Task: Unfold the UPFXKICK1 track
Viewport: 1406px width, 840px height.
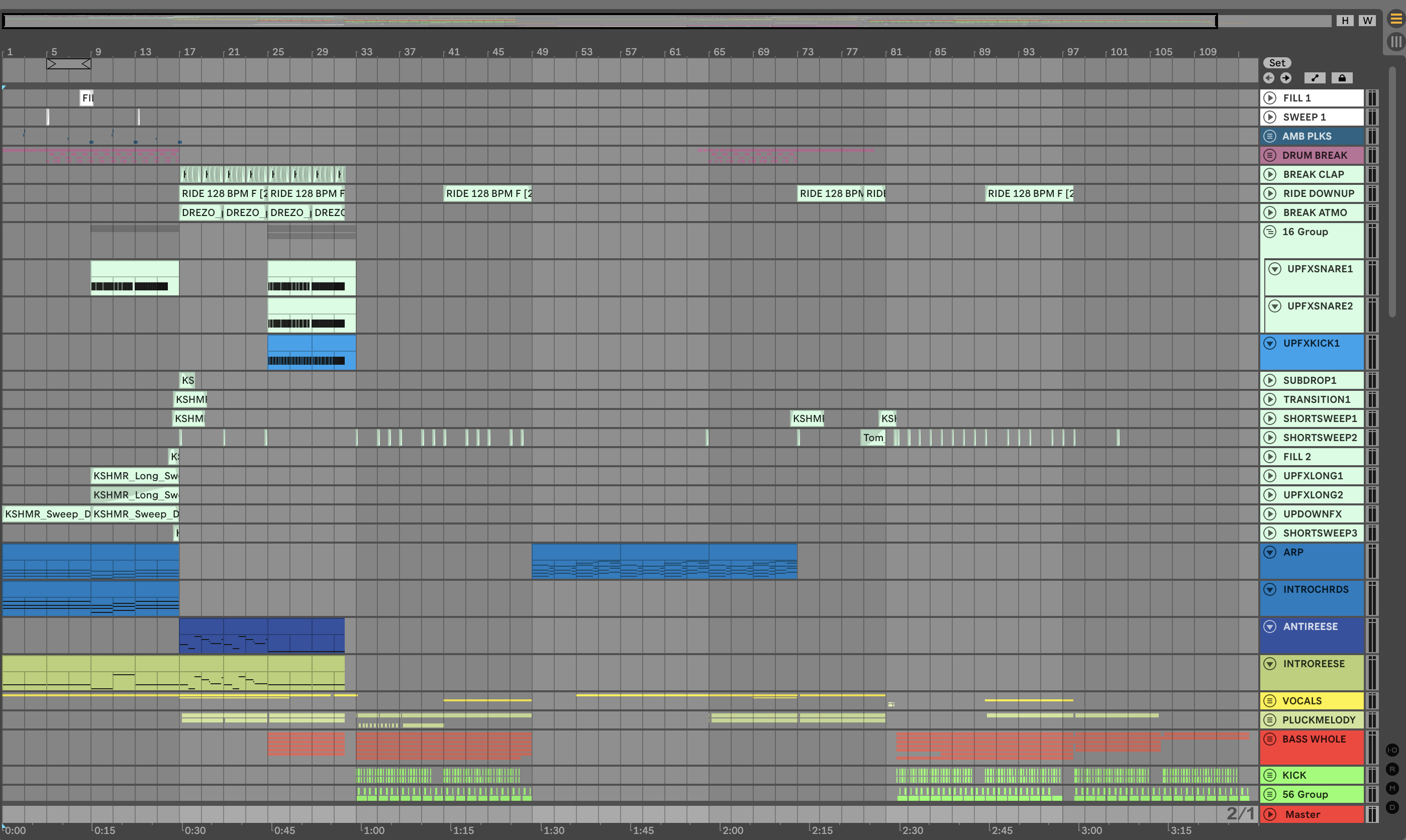Action: (x=1270, y=343)
